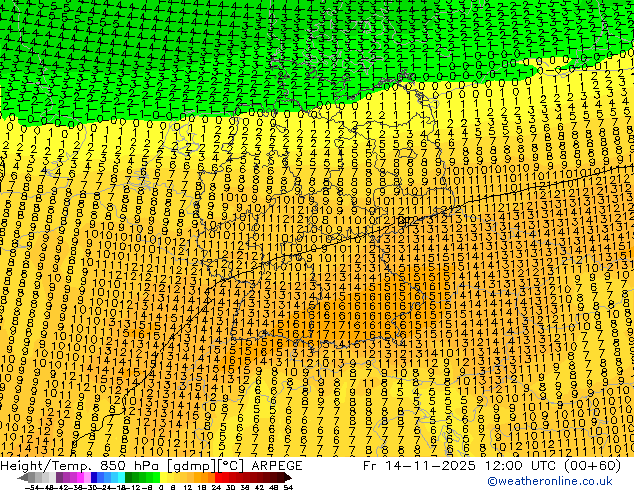Select the cyan legend swatch
Screen dimensions: 634x490
pyautogui.click(x=121, y=478)
